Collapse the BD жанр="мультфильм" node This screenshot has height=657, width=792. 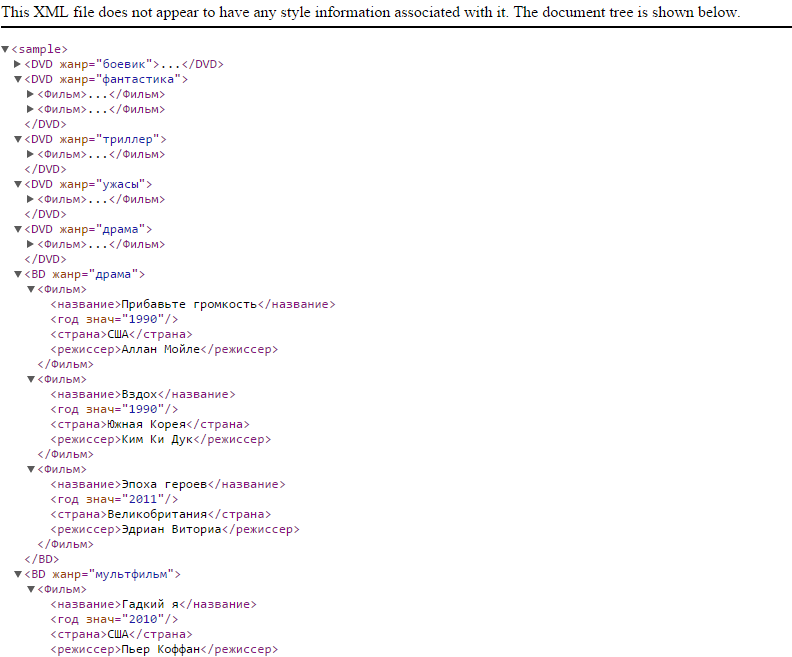[18, 574]
